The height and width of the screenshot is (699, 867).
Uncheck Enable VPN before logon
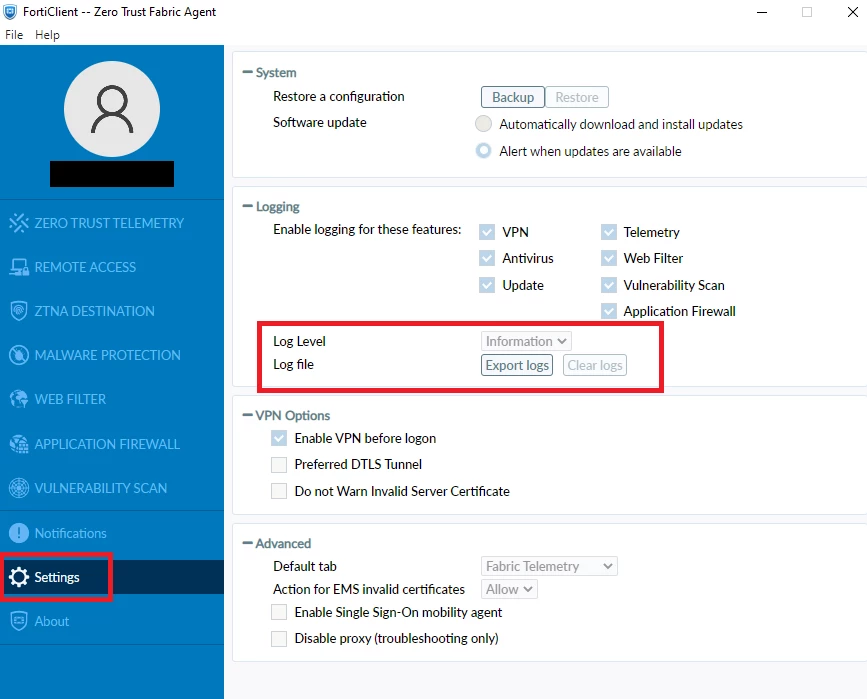[x=279, y=438]
